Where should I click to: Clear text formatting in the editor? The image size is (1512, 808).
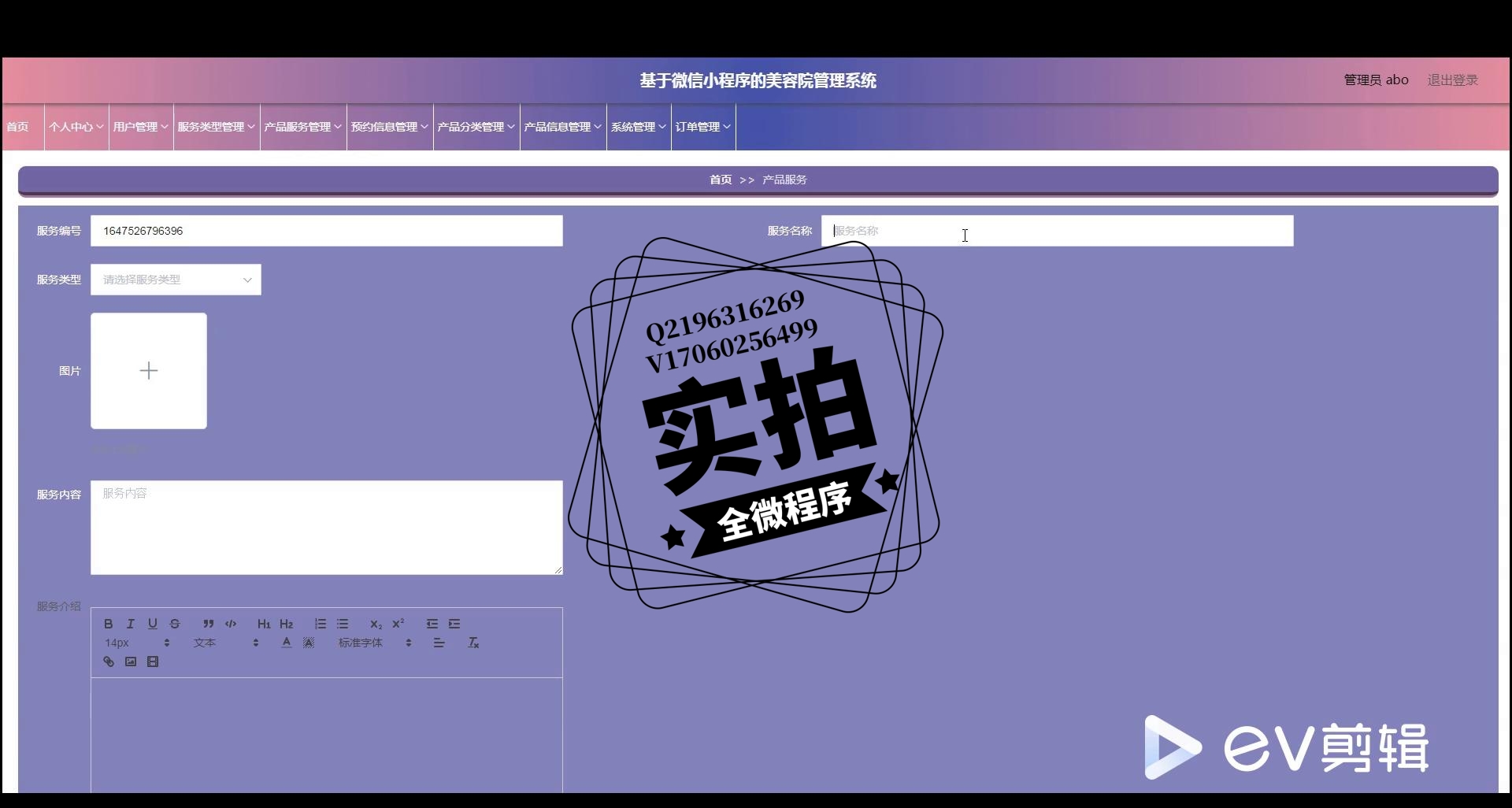tap(473, 643)
